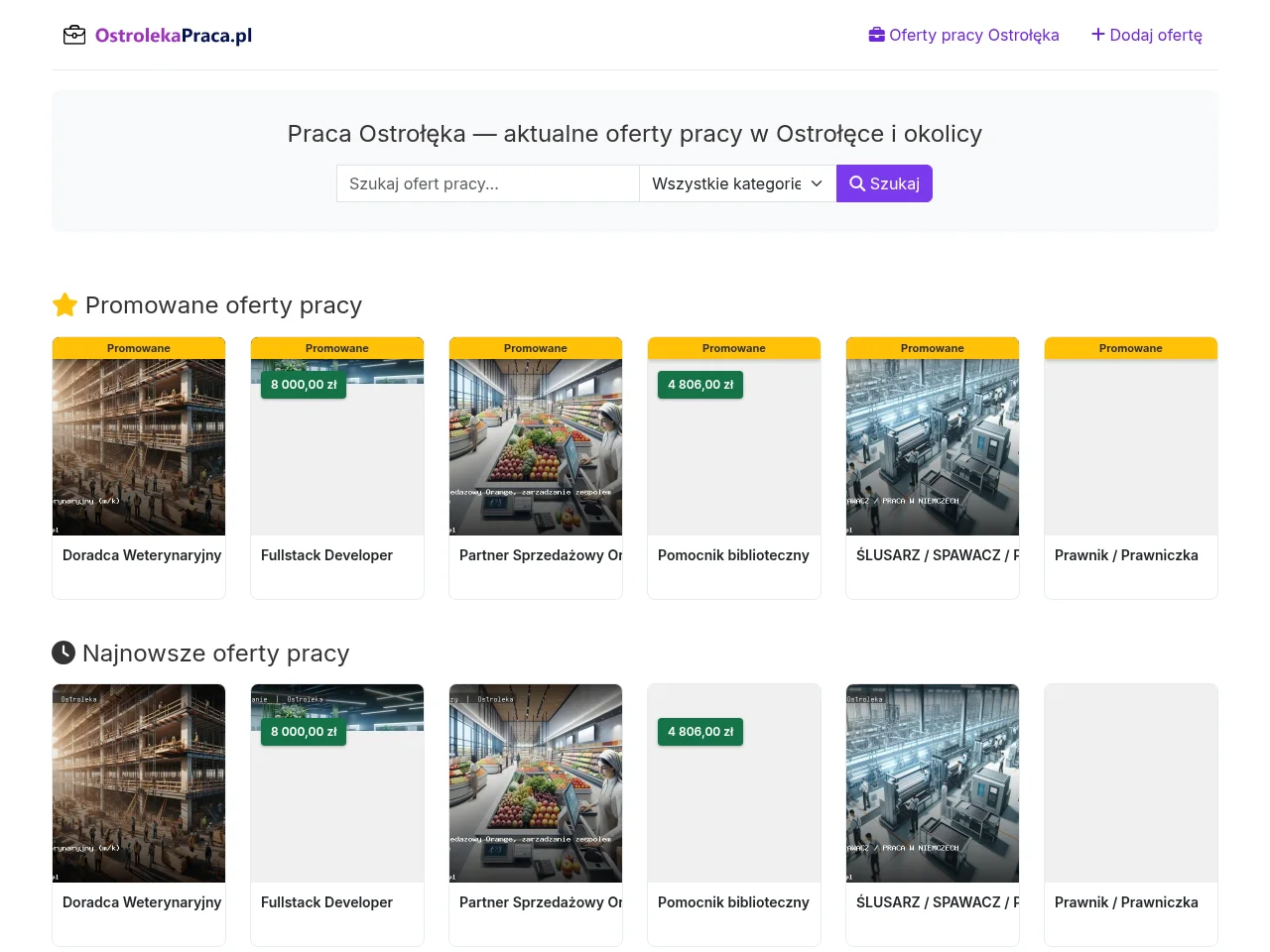Screen dimensions: 1270x952
Task: Open newest ŚLUSARZ / SPAWACZ factory image
Action: (933, 783)
